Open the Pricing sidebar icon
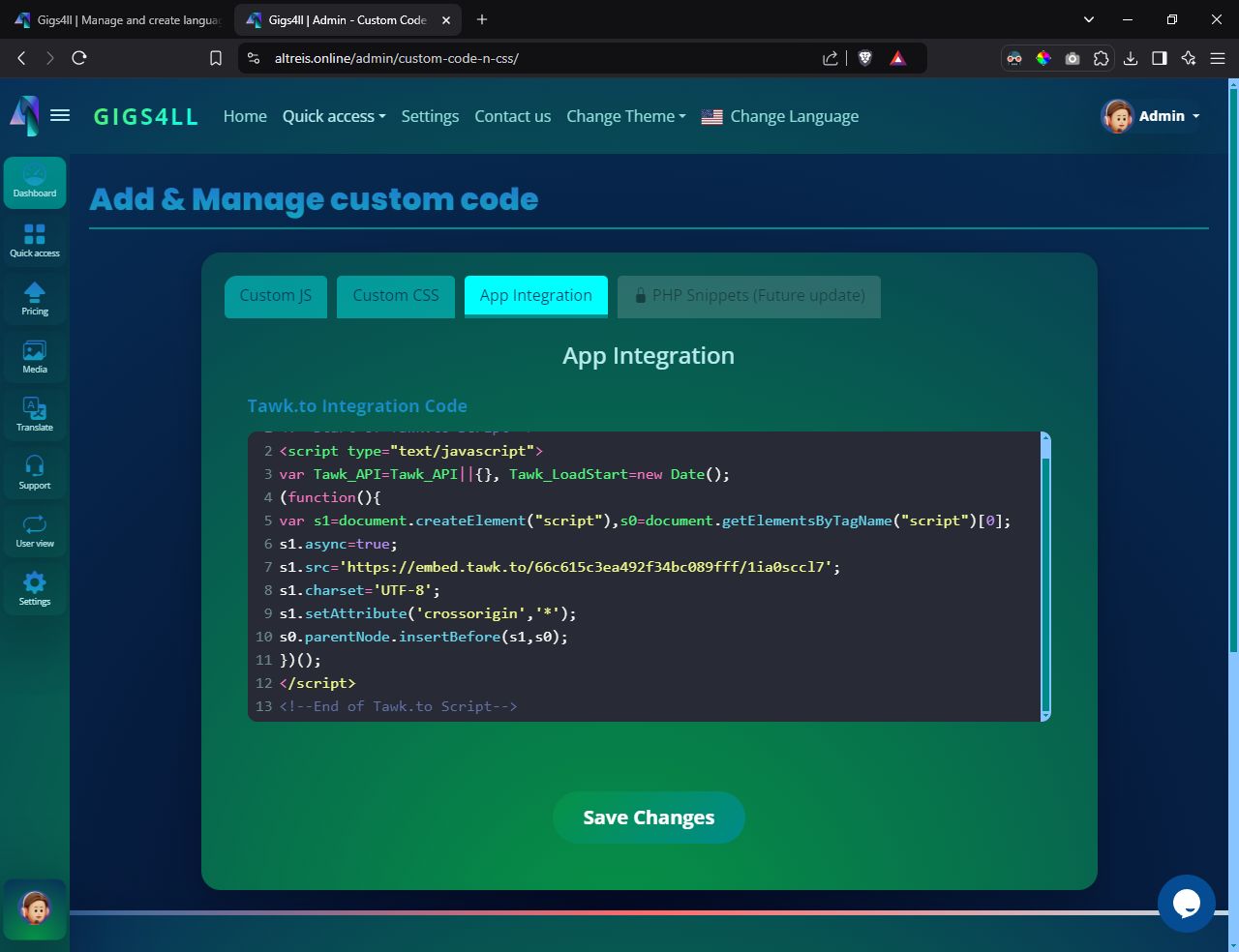This screenshot has height=952, width=1239. [35, 299]
